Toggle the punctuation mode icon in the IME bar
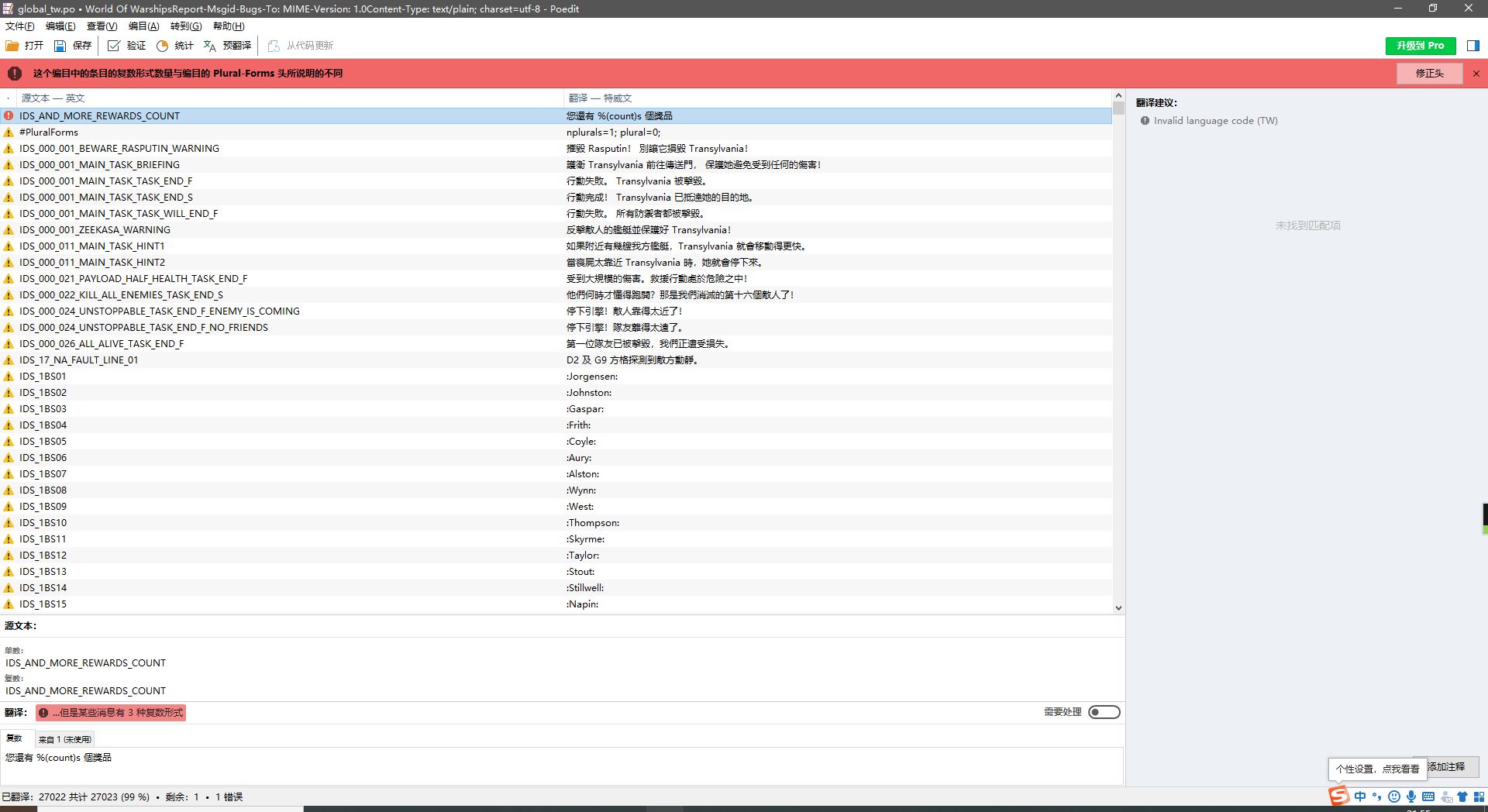The width and height of the screenshot is (1488, 812). coord(1377,797)
